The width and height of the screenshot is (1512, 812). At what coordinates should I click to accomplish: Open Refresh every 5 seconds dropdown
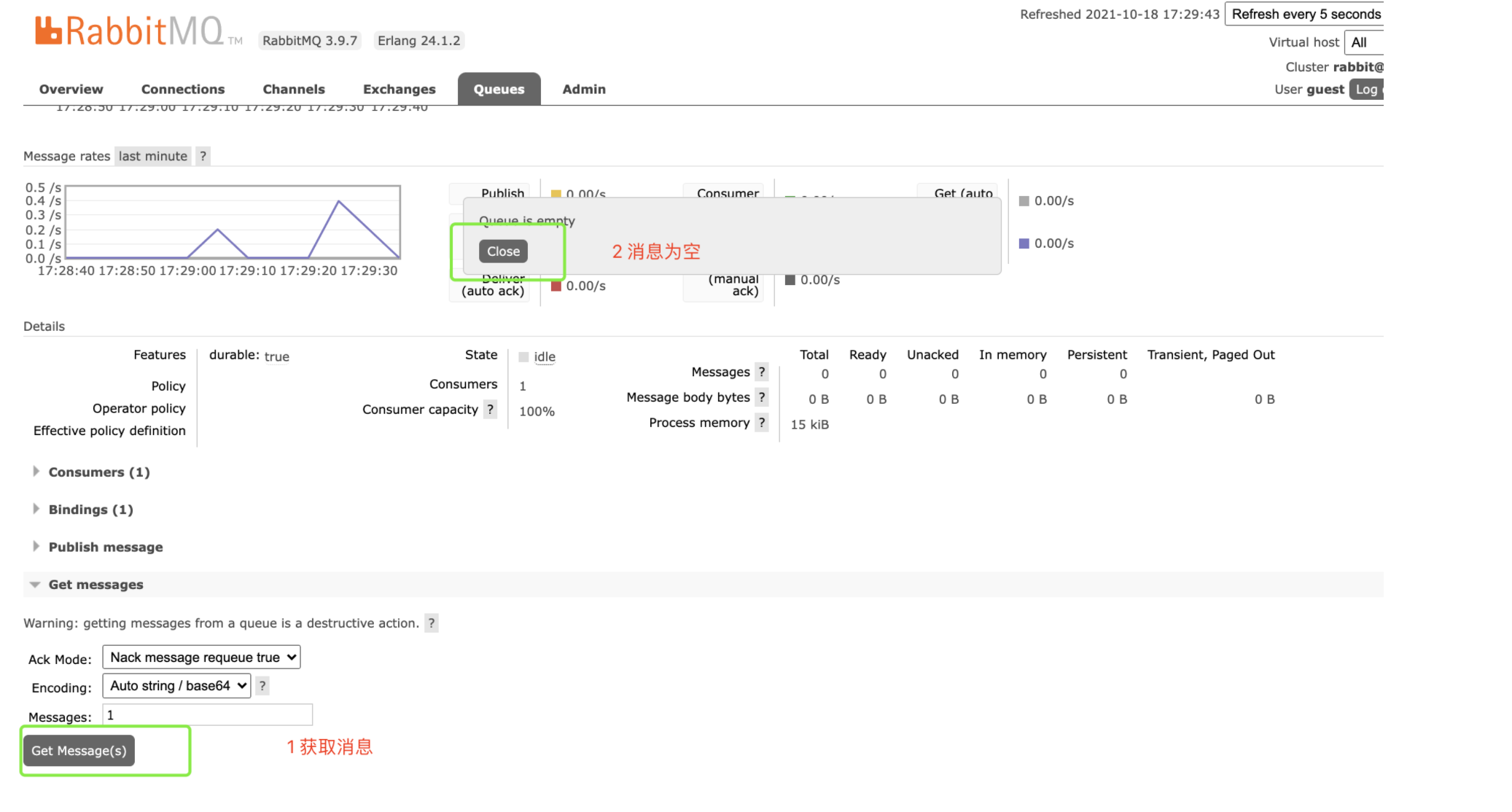pos(1304,15)
